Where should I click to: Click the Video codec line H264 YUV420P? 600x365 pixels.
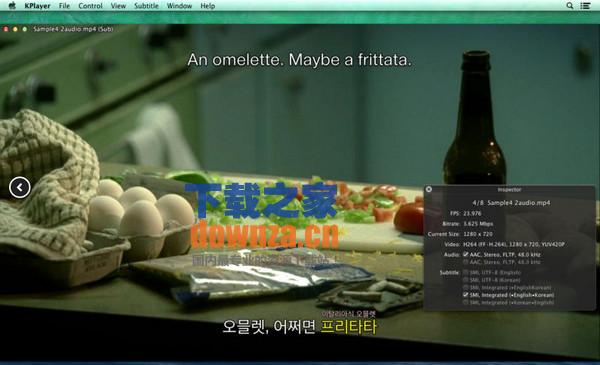pos(514,244)
